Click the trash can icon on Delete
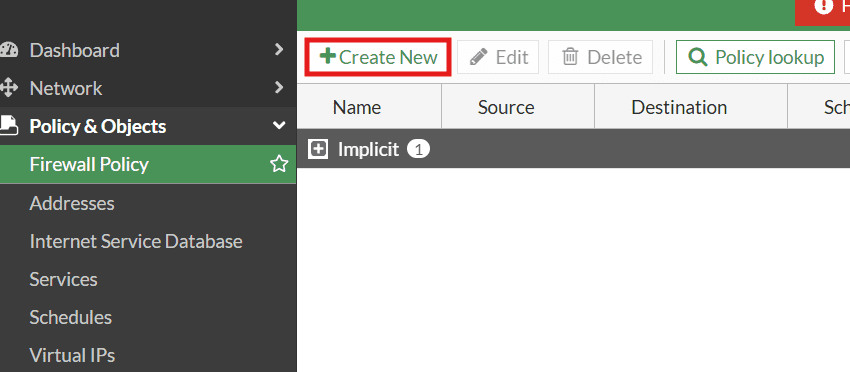Viewport: 850px width, 372px height. pyautogui.click(x=570, y=57)
